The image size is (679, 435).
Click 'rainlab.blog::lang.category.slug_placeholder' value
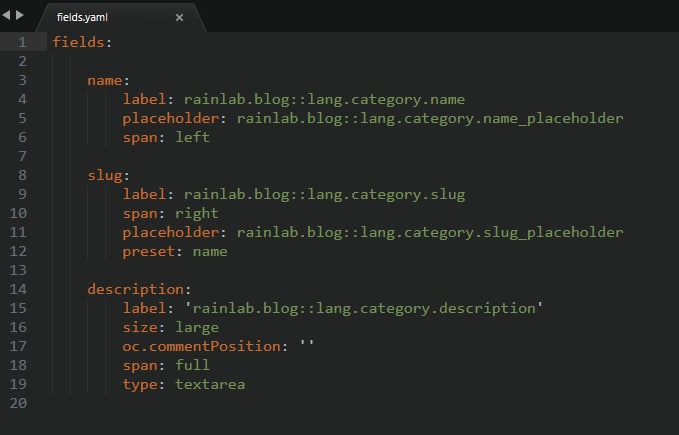pos(430,232)
